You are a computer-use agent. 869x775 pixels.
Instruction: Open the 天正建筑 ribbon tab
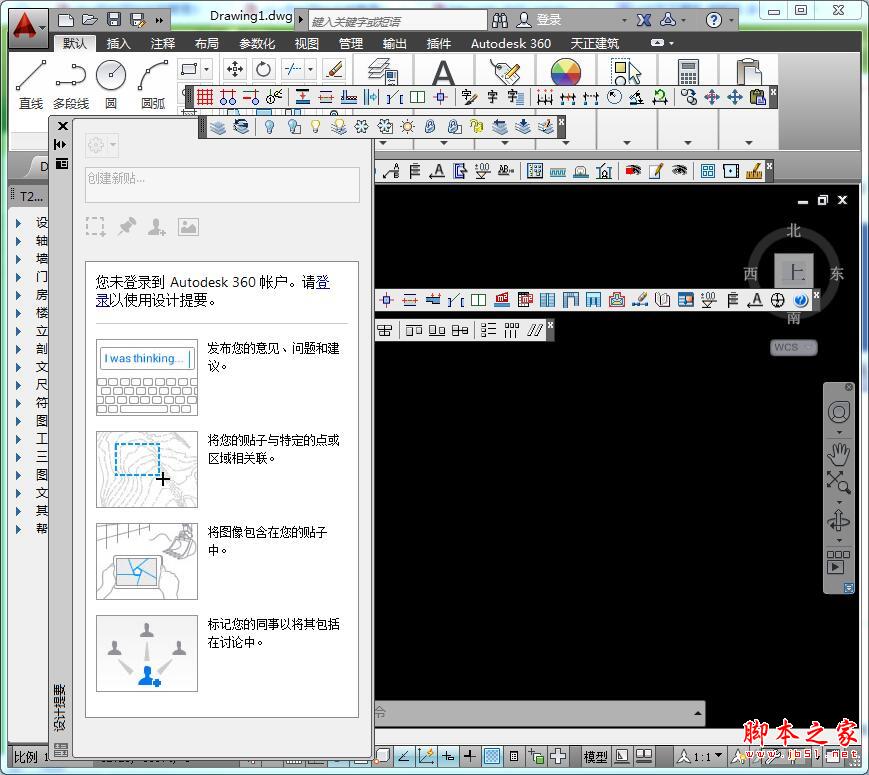tap(595, 43)
